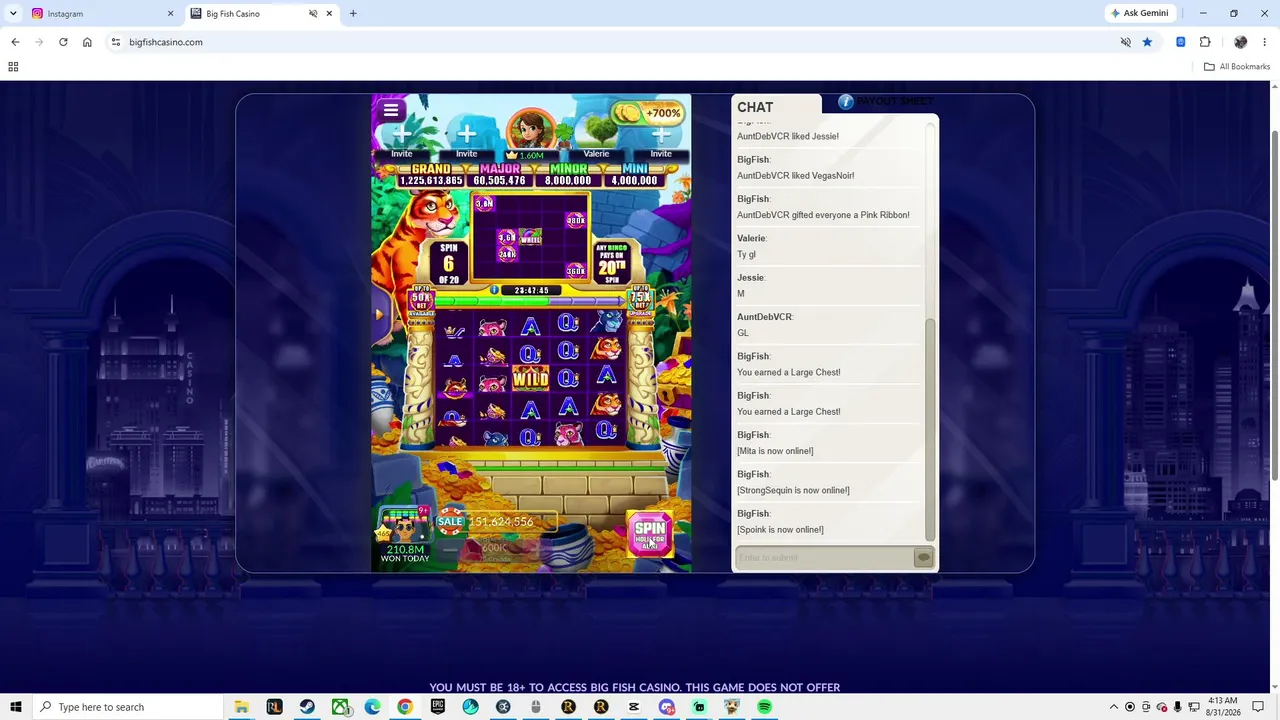Bookmark this page with the star icon
Viewport: 1280px width, 720px height.
point(1147,42)
